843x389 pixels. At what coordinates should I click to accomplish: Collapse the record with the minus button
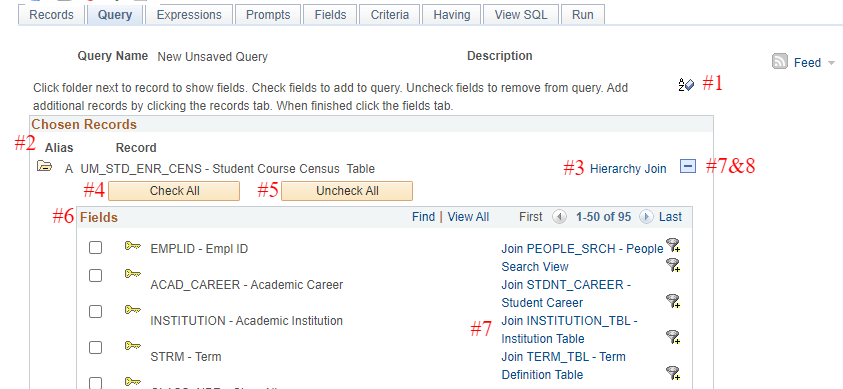point(688,167)
